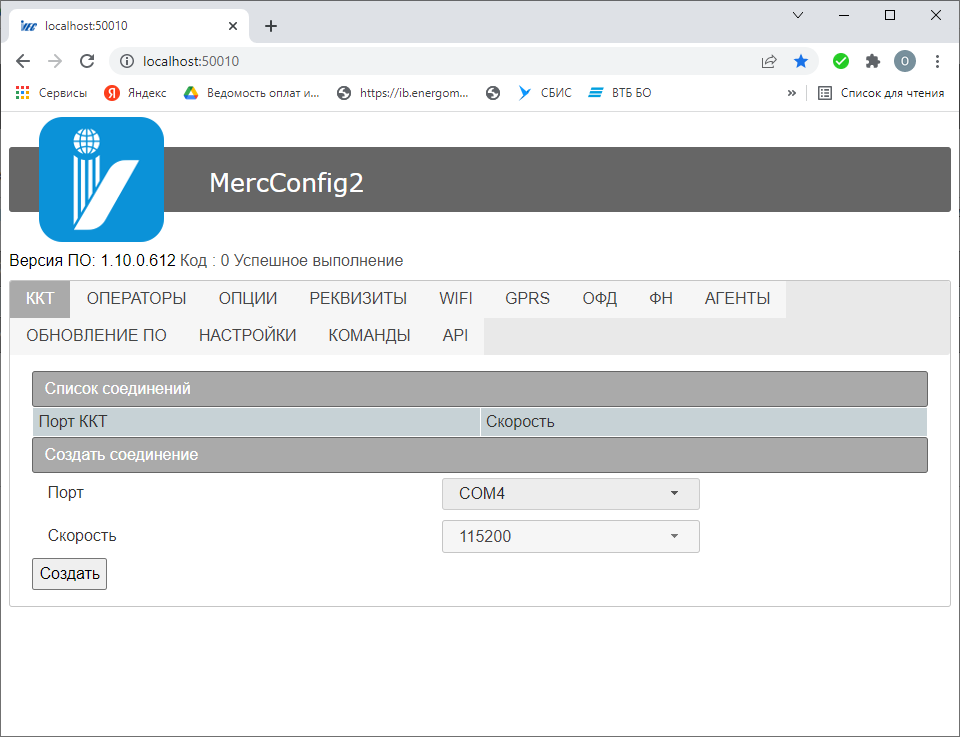
Task: Open Ведомость оплат Google Drive bookmark
Action: (252, 93)
